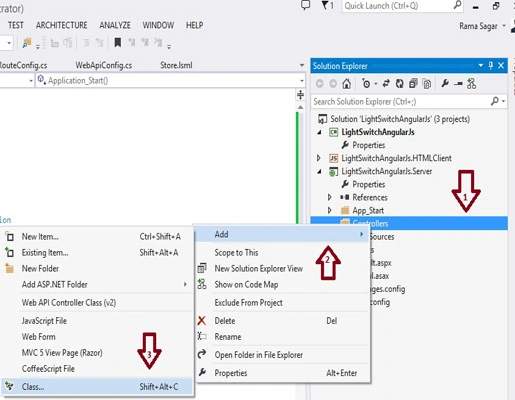515x400 pixels.
Task: Open the TEST menu
Action: click(x=16, y=25)
